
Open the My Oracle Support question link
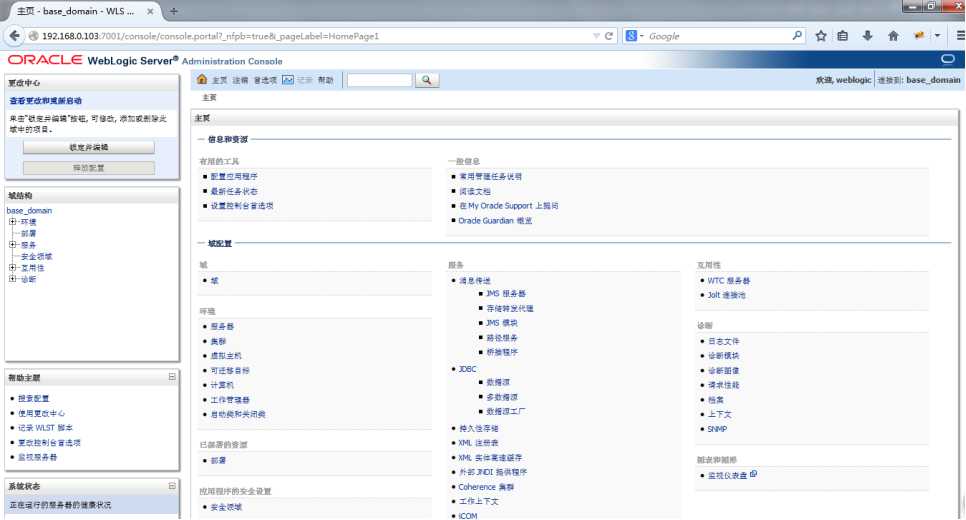pos(509,206)
